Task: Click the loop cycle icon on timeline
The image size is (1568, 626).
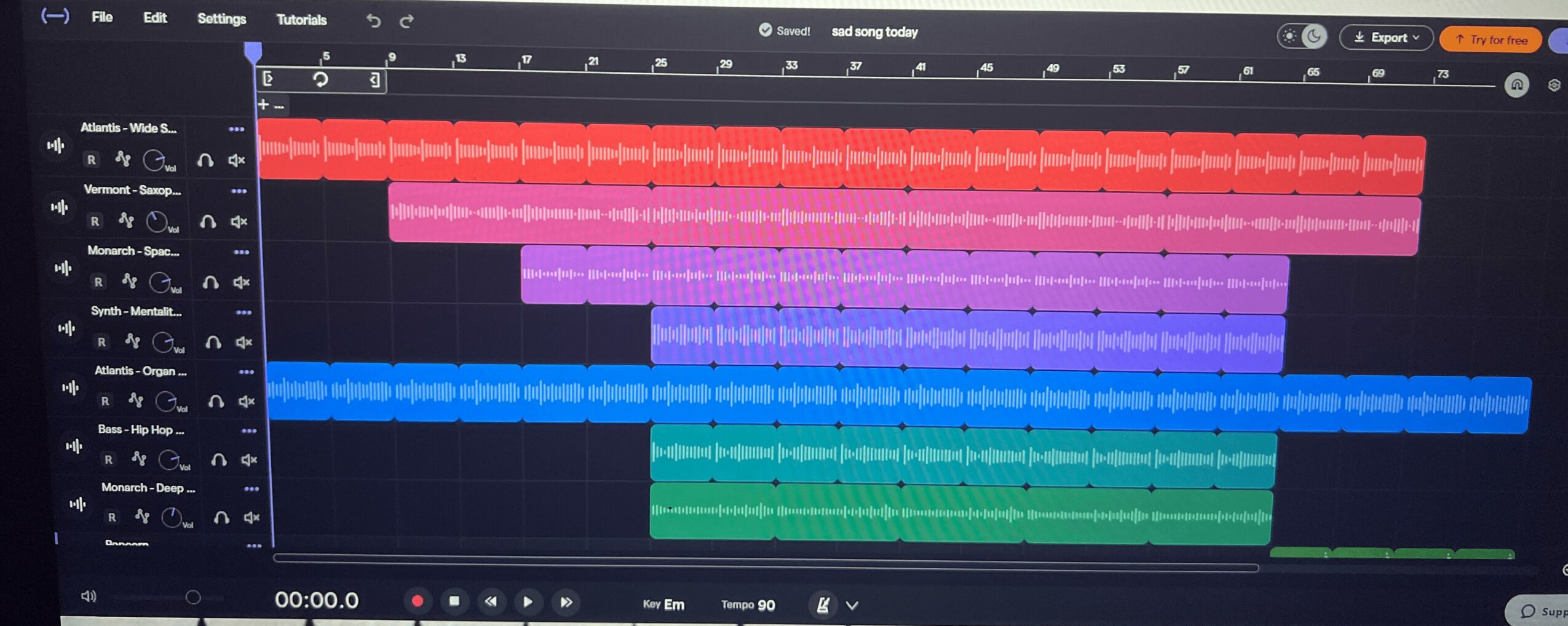Action: (320, 79)
